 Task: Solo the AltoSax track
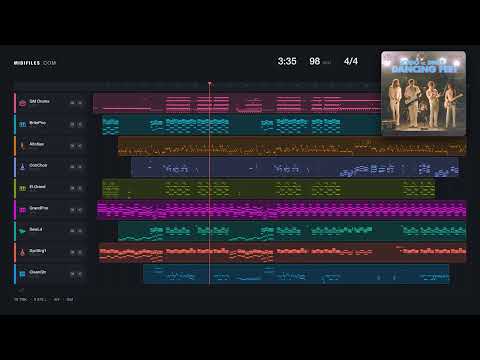pyautogui.click(x=80, y=146)
